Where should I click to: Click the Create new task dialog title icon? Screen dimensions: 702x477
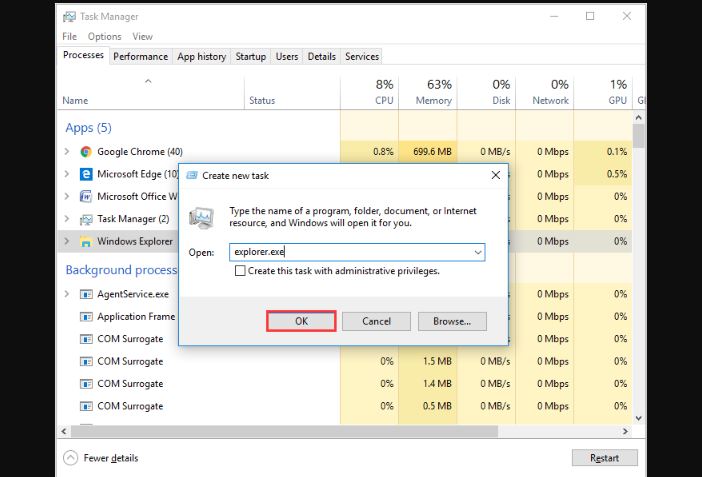tap(192, 175)
